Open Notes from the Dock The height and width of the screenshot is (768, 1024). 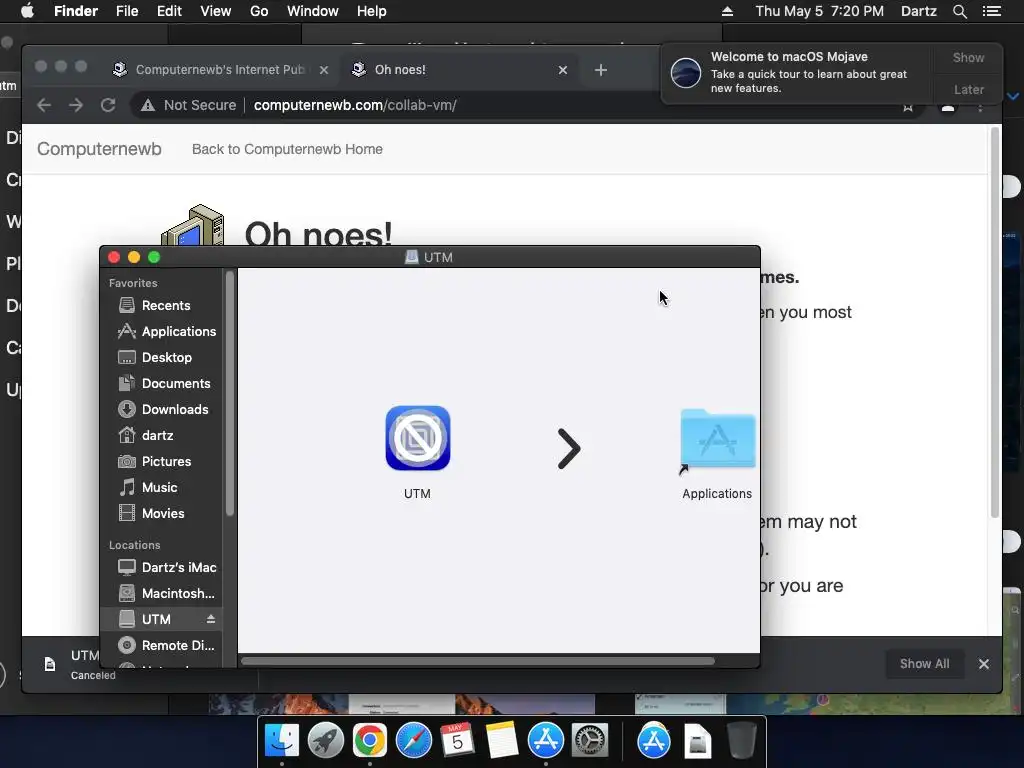click(502, 741)
